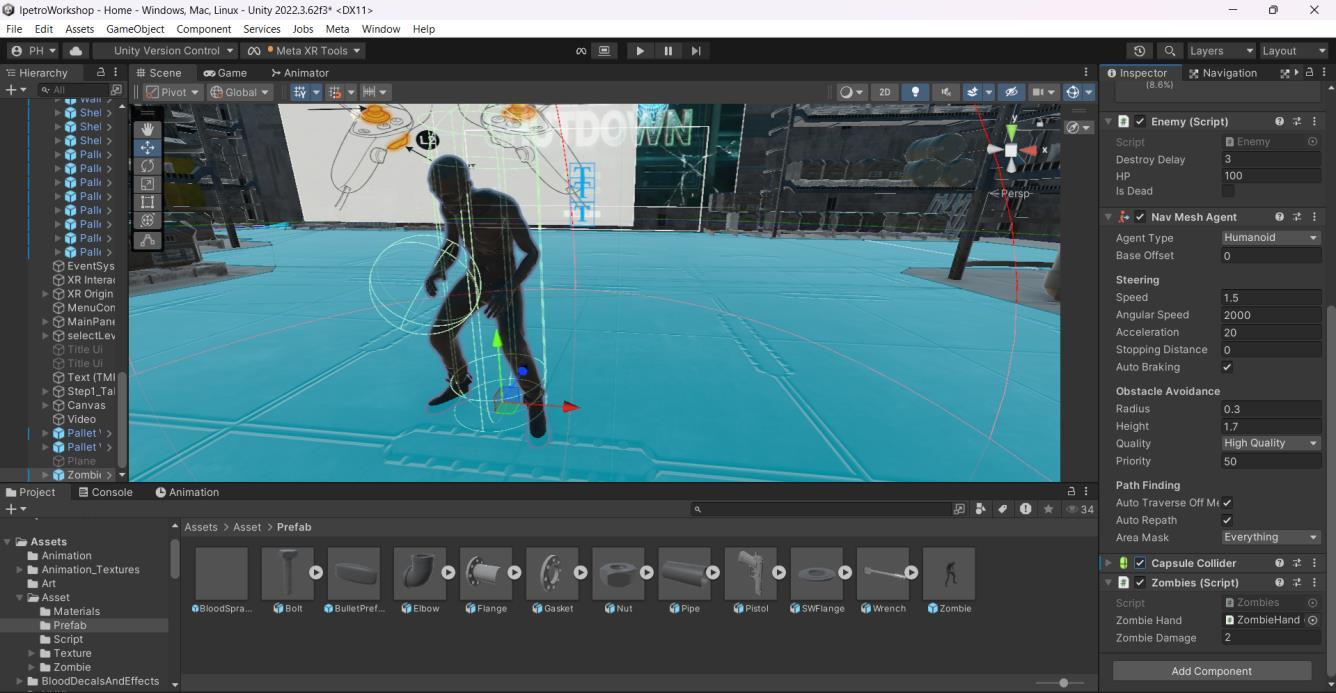Open ZombieHand object picker icon
The width and height of the screenshot is (1336, 693).
coord(1313,620)
